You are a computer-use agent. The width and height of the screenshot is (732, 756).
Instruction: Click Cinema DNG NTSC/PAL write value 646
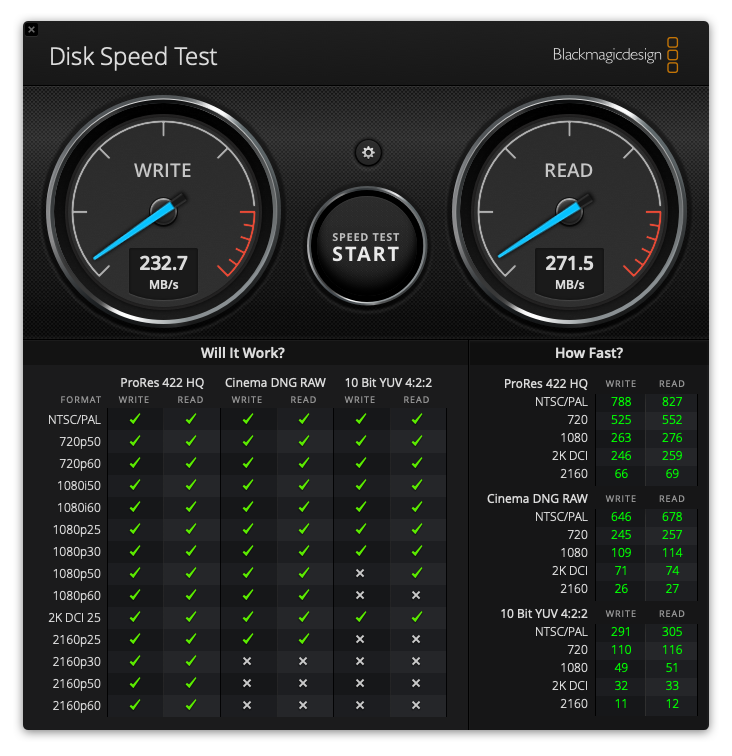[621, 517]
